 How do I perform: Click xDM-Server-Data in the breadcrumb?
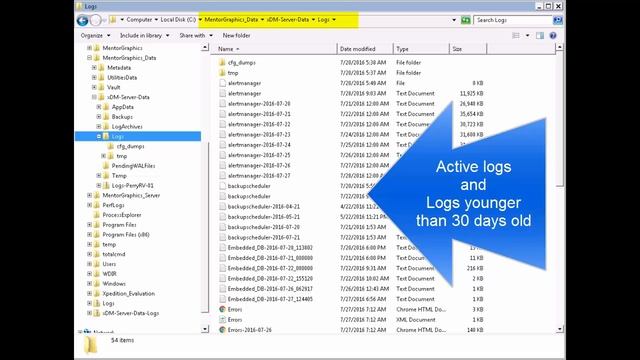(x=288, y=20)
